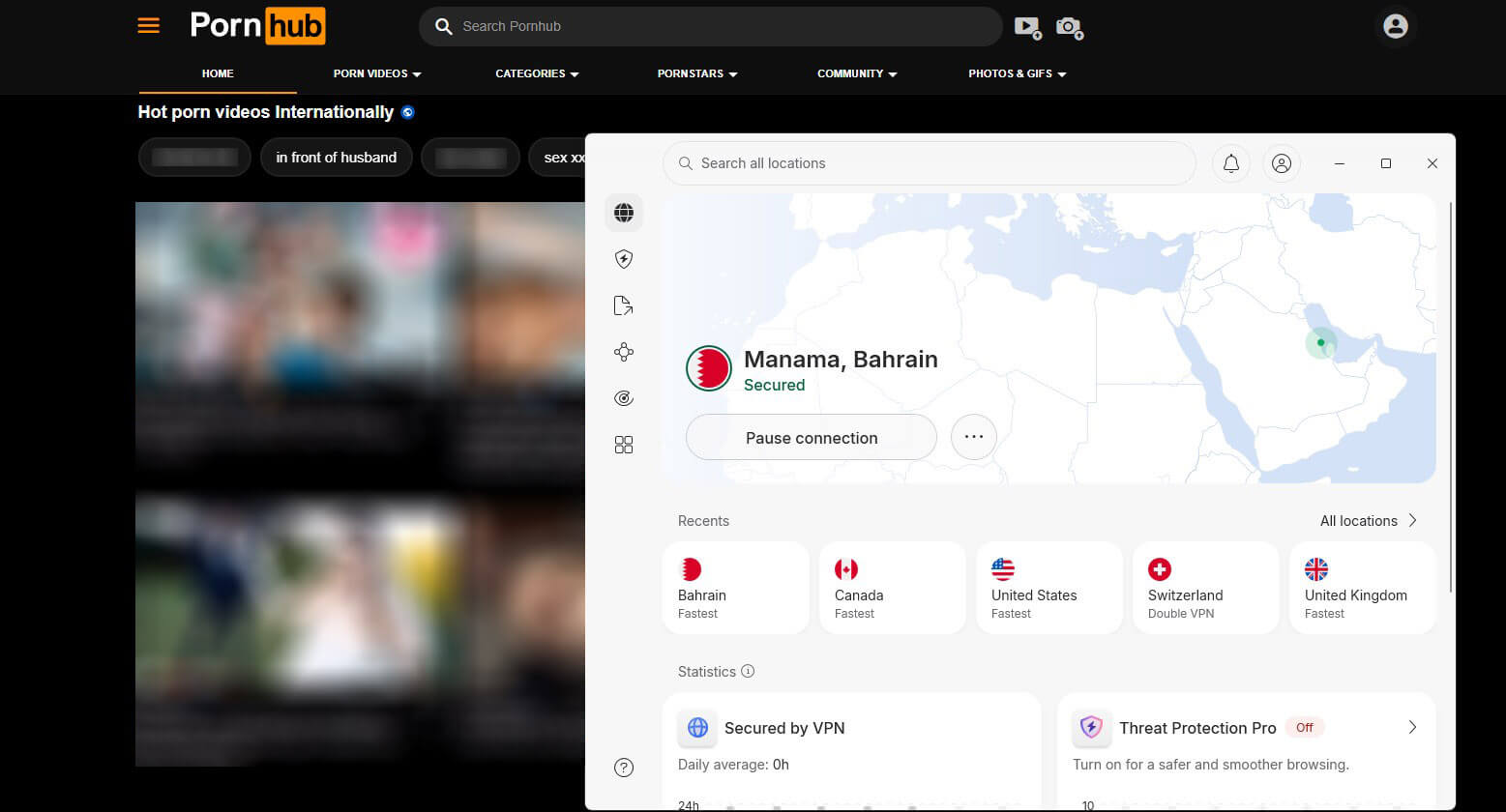Open All locations list

point(1369,520)
